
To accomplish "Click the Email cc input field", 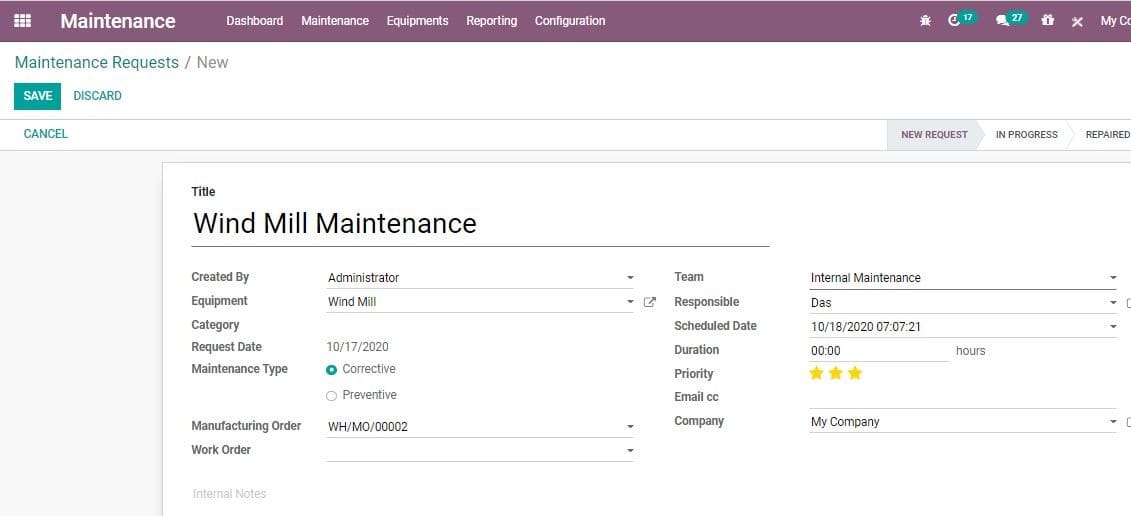I will pos(962,398).
